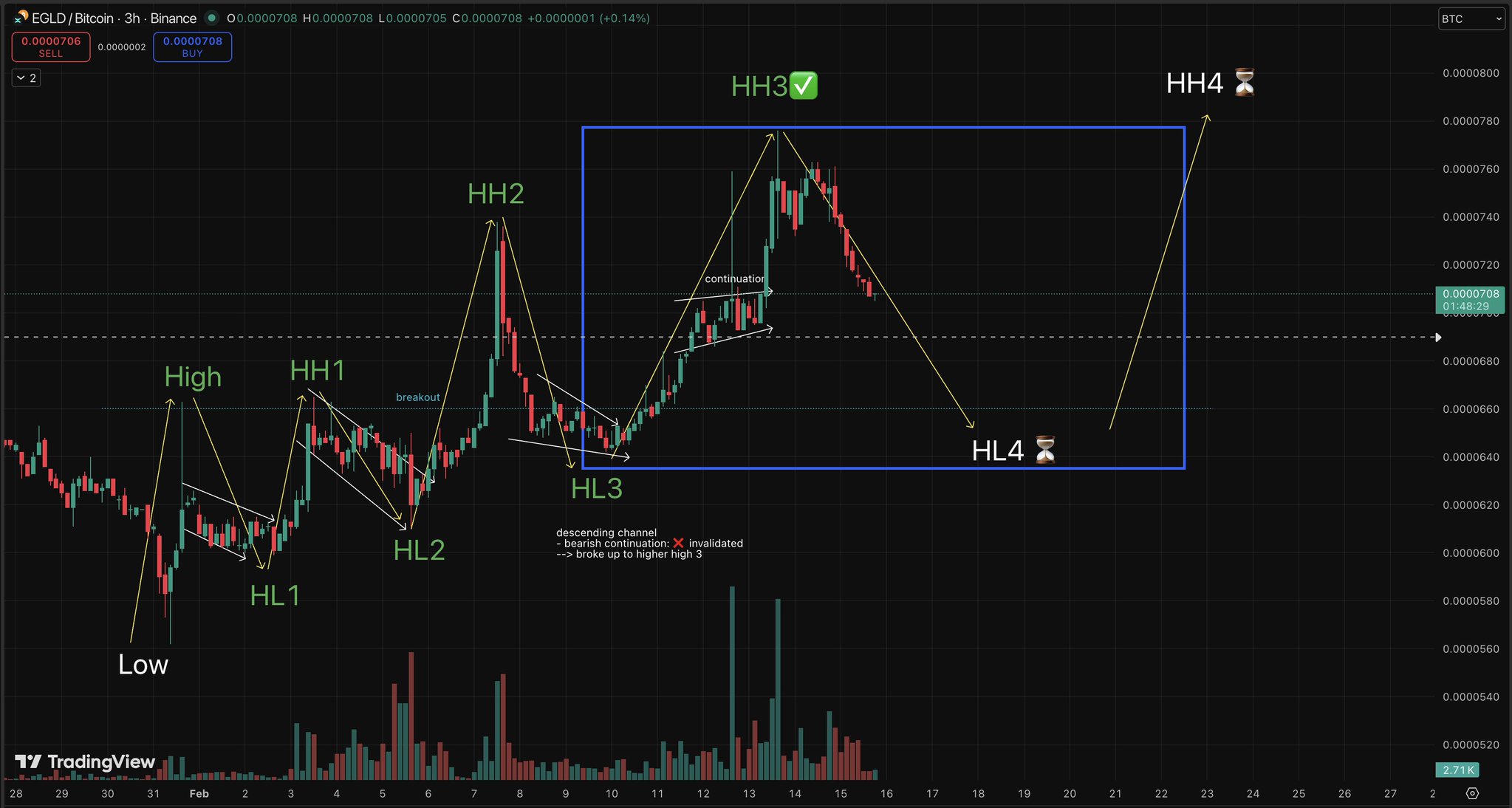1512x808 pixels.
Task: Click the hourglass icon beside HL4
Action: 1044,450
